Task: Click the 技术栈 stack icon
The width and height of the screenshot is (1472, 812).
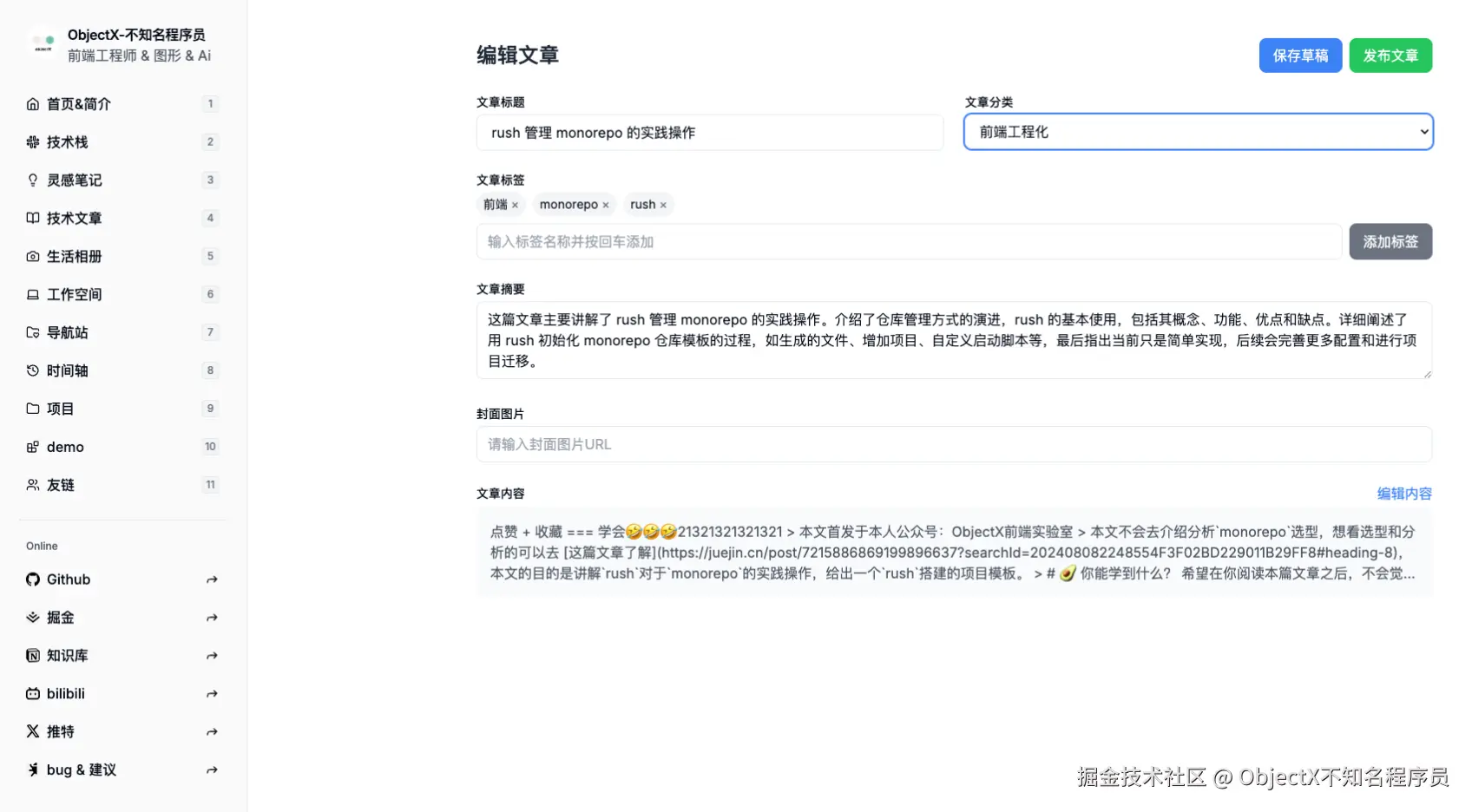Action: click(33, 142)
